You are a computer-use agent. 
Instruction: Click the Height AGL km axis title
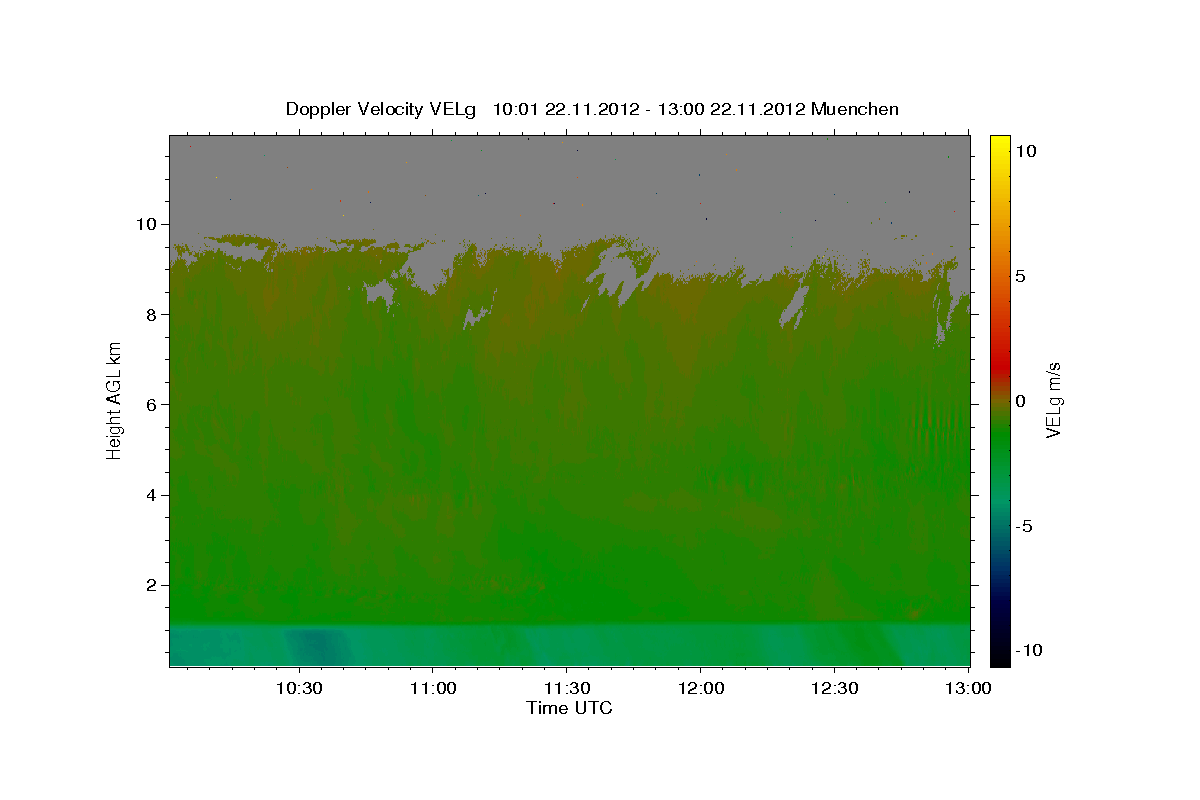coord(114,400)
